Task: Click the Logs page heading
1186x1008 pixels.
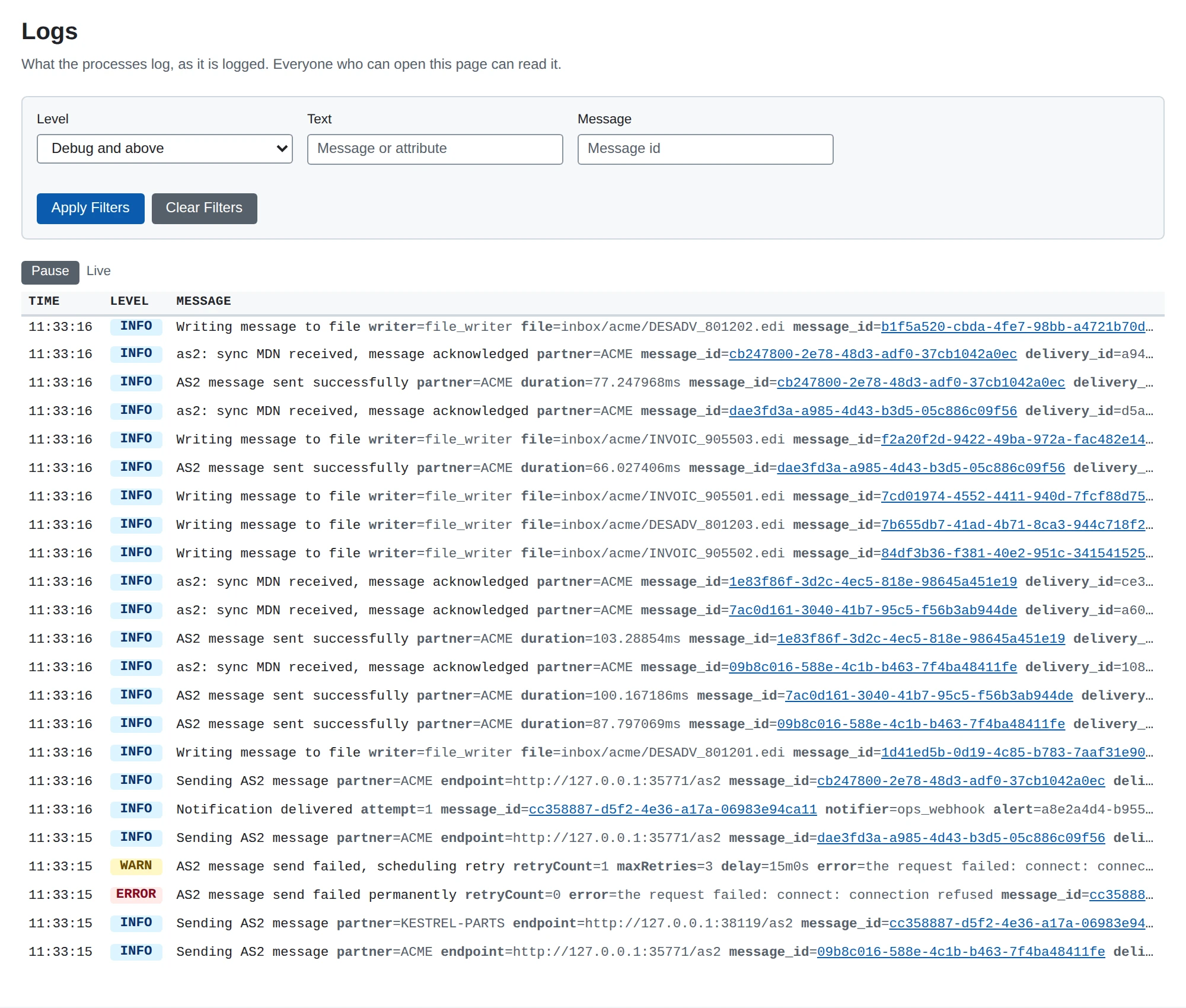Action: [x=50, y=31]
